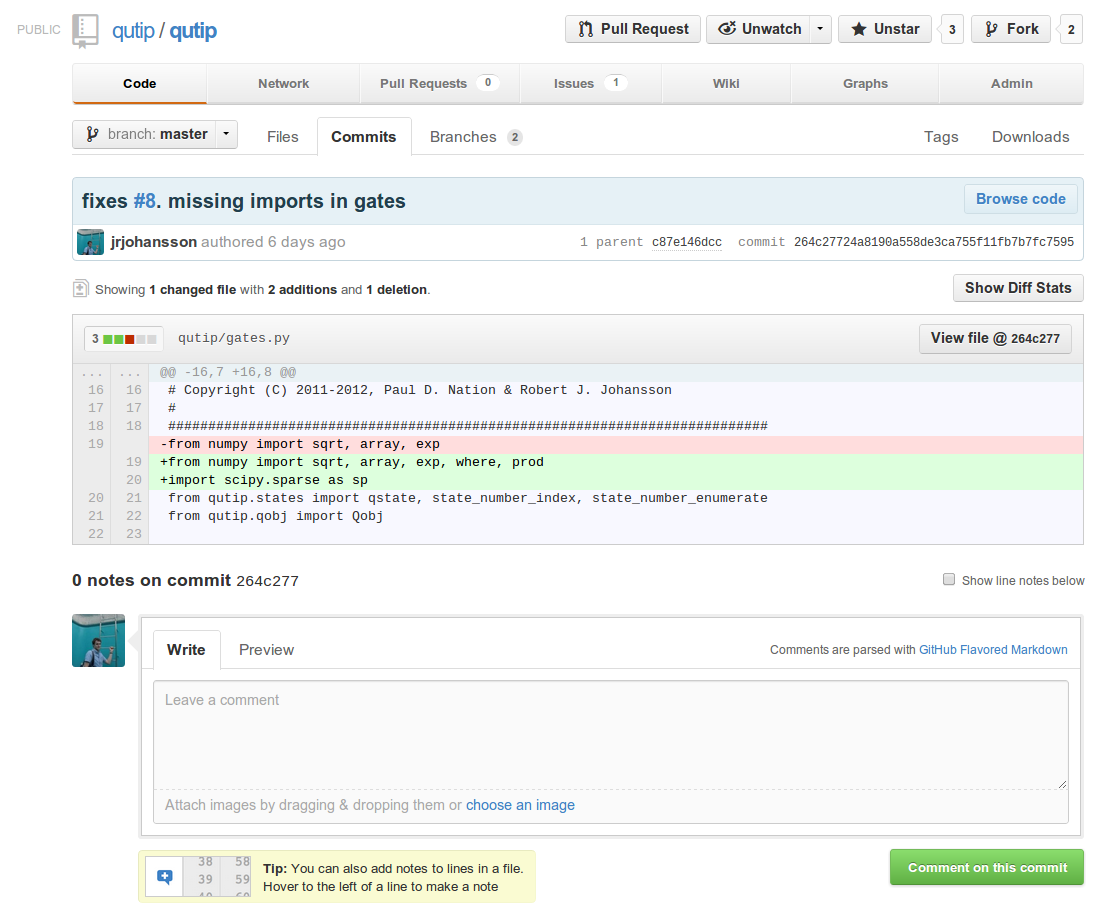Click Comment on this commit button
Screen dimensions: 1107x906
coord(986,867)
